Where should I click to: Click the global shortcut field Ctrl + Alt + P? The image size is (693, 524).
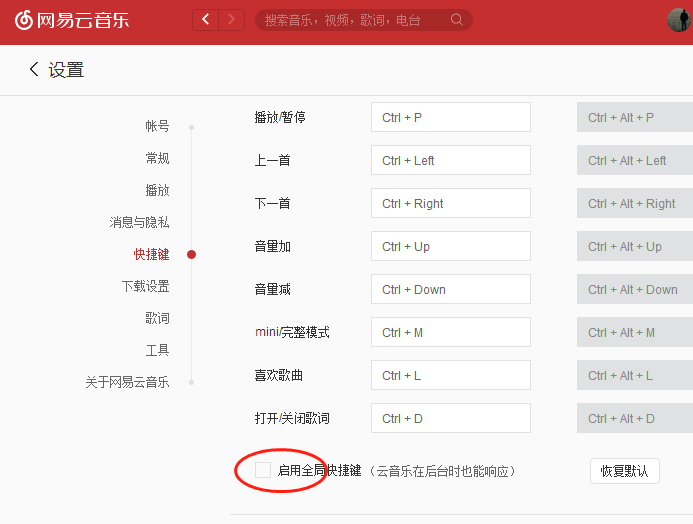click(x=635, y=117)
